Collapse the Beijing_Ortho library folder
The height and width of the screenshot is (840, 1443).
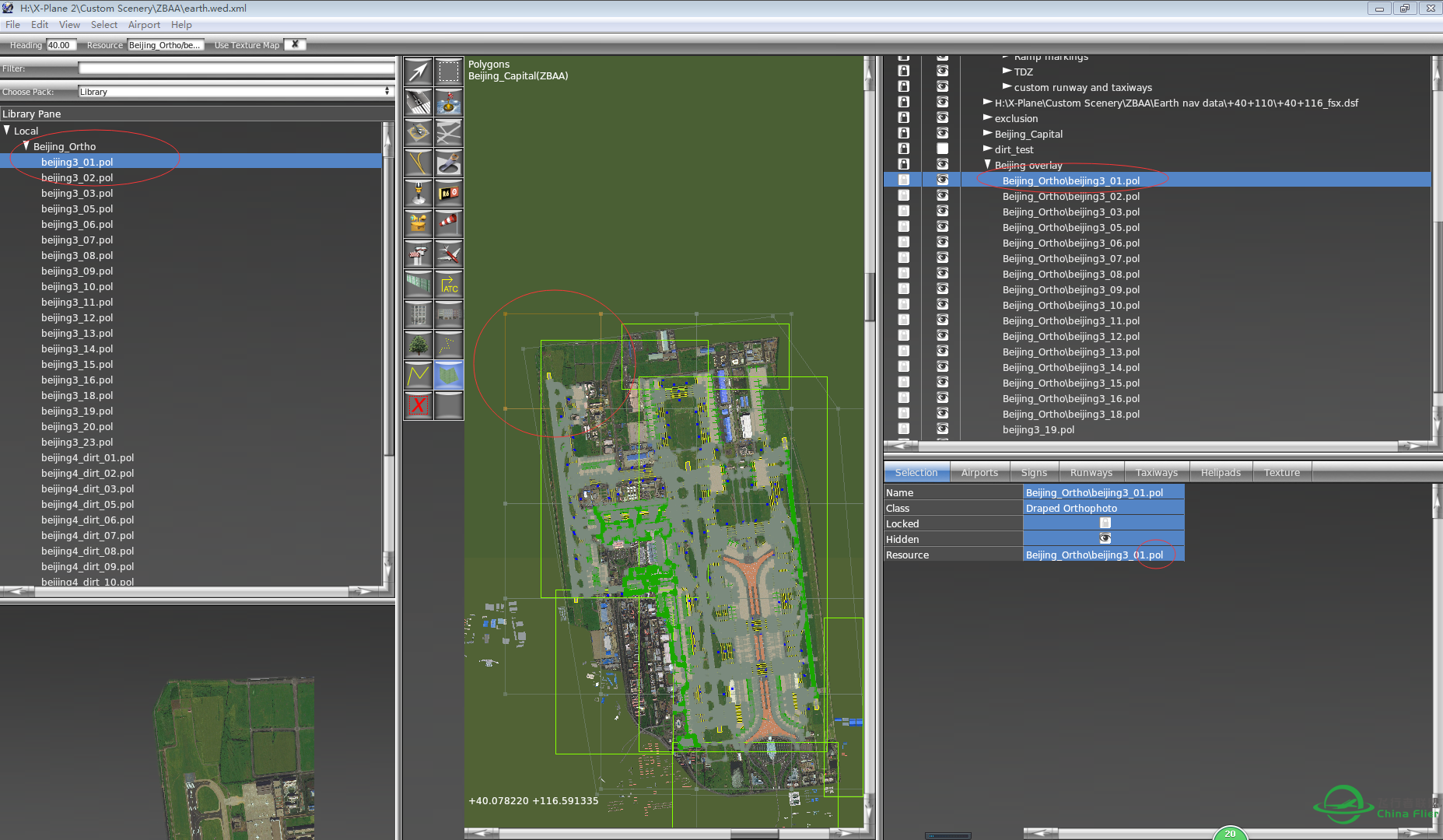[26, 145]
